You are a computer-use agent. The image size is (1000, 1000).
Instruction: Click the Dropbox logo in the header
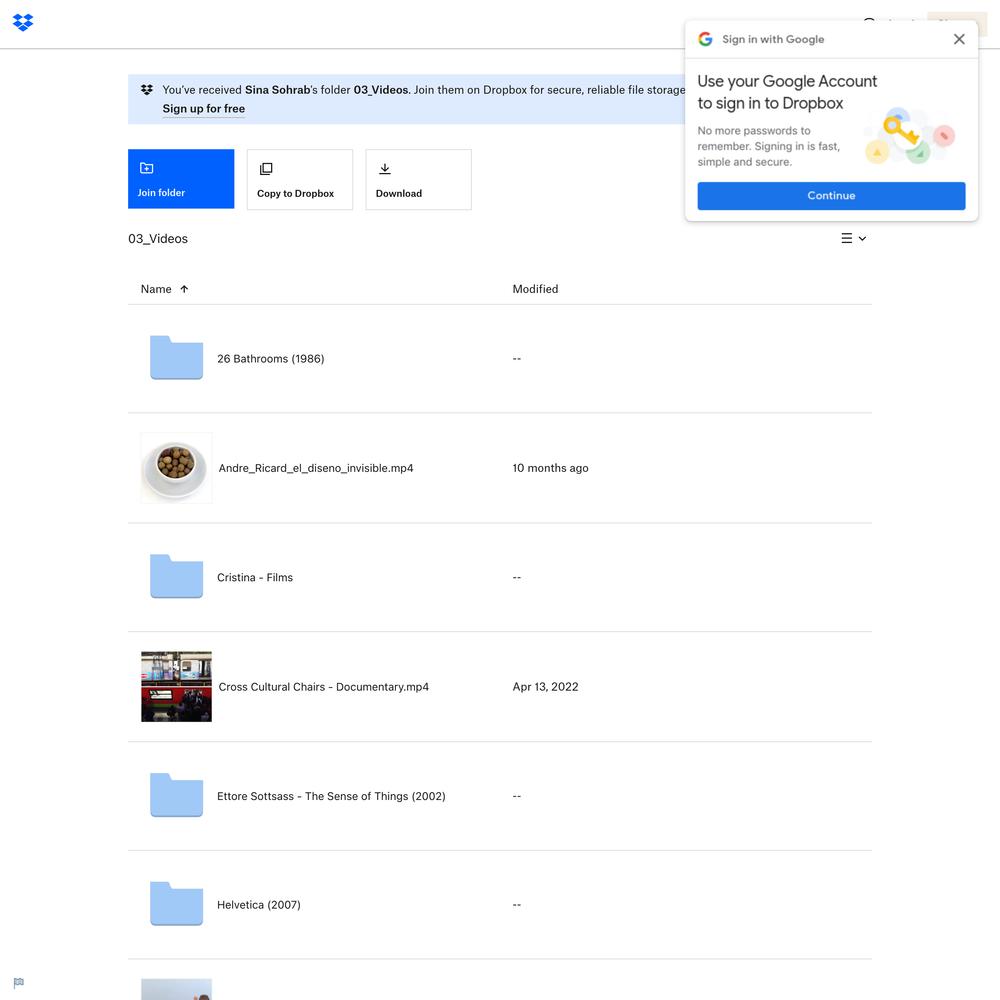[23, 22]
